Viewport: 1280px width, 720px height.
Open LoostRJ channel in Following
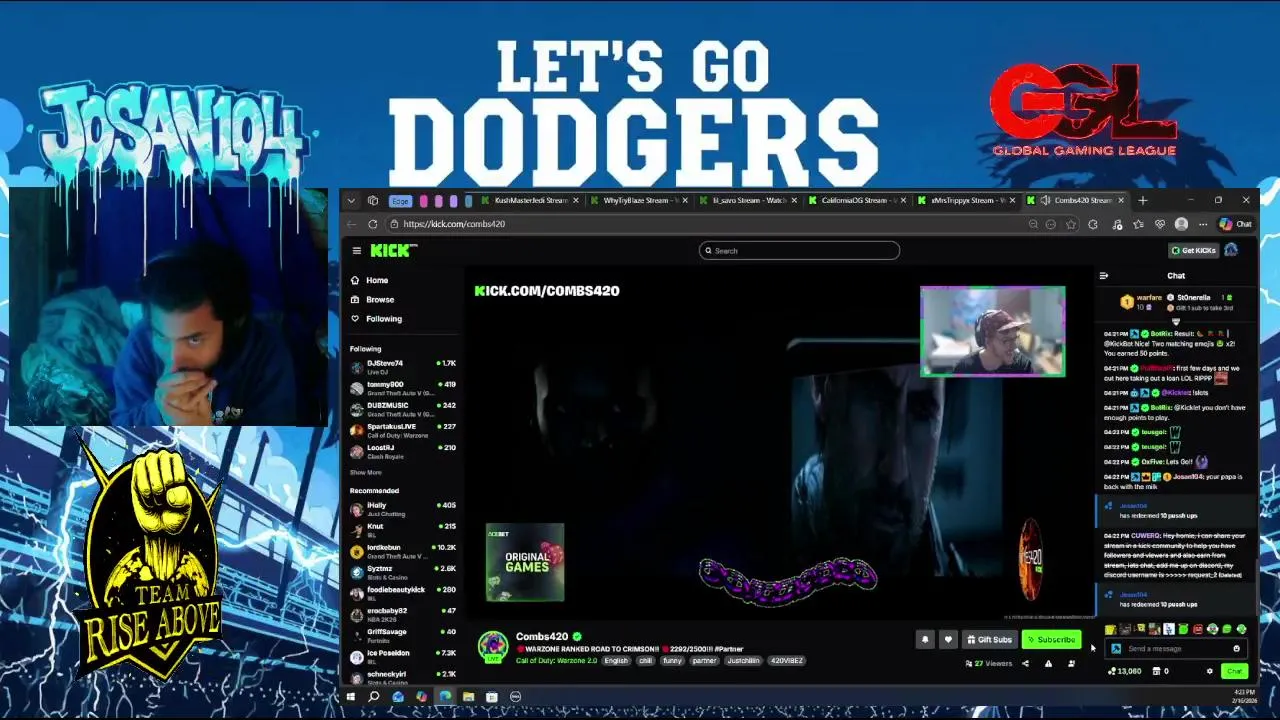point(403,451)
